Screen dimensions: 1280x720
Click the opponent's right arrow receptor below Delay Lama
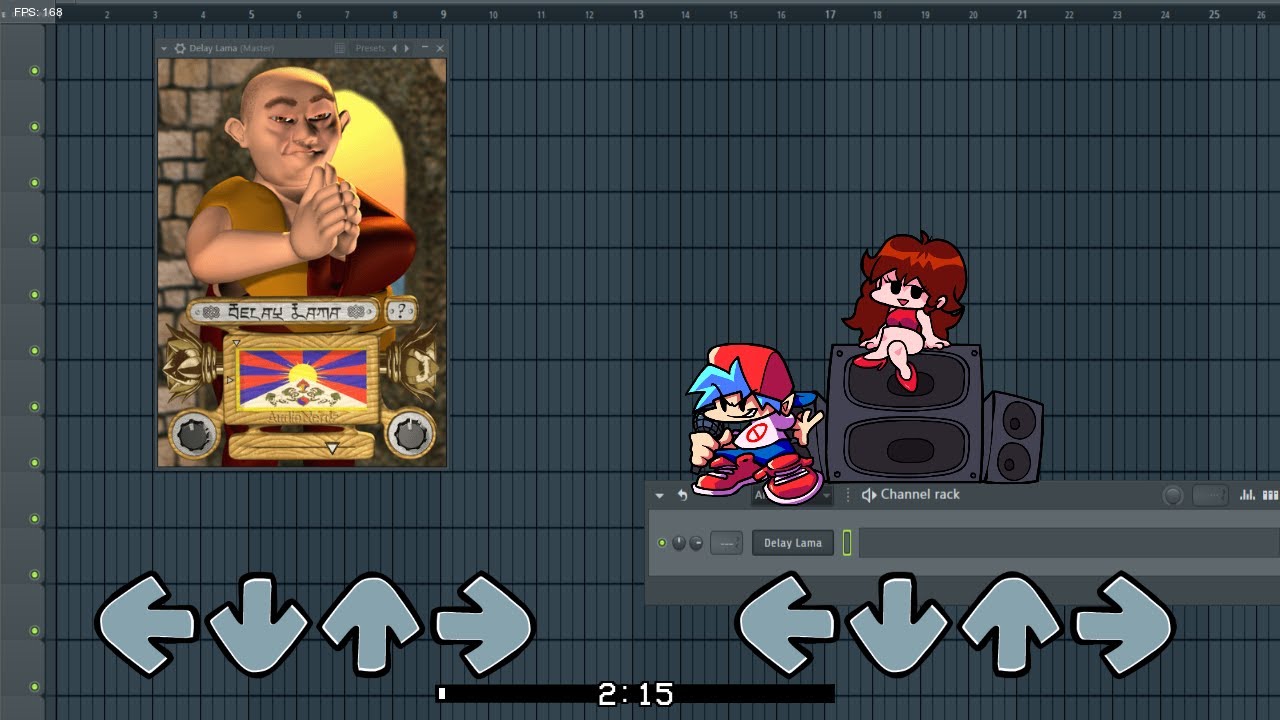pos(484,624)
